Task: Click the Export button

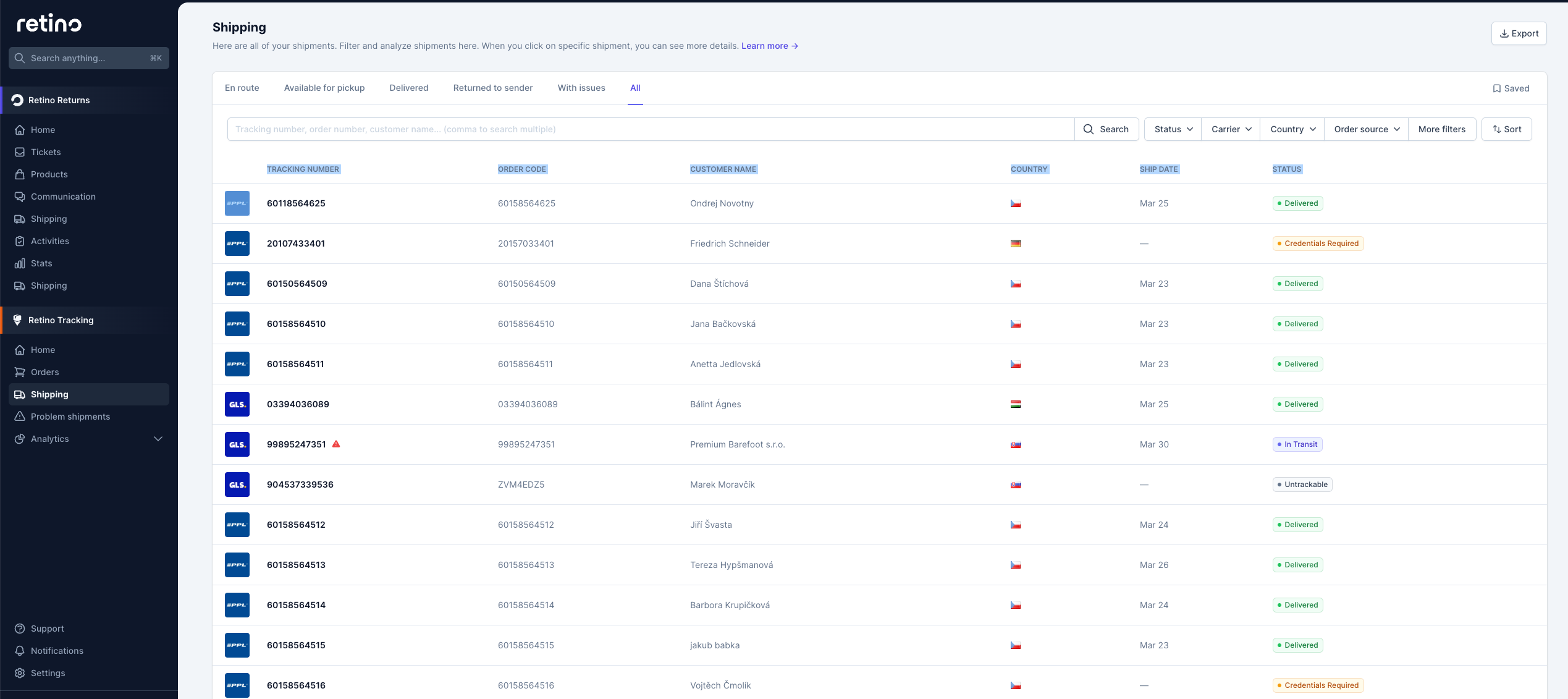Action: point(1519,33)
